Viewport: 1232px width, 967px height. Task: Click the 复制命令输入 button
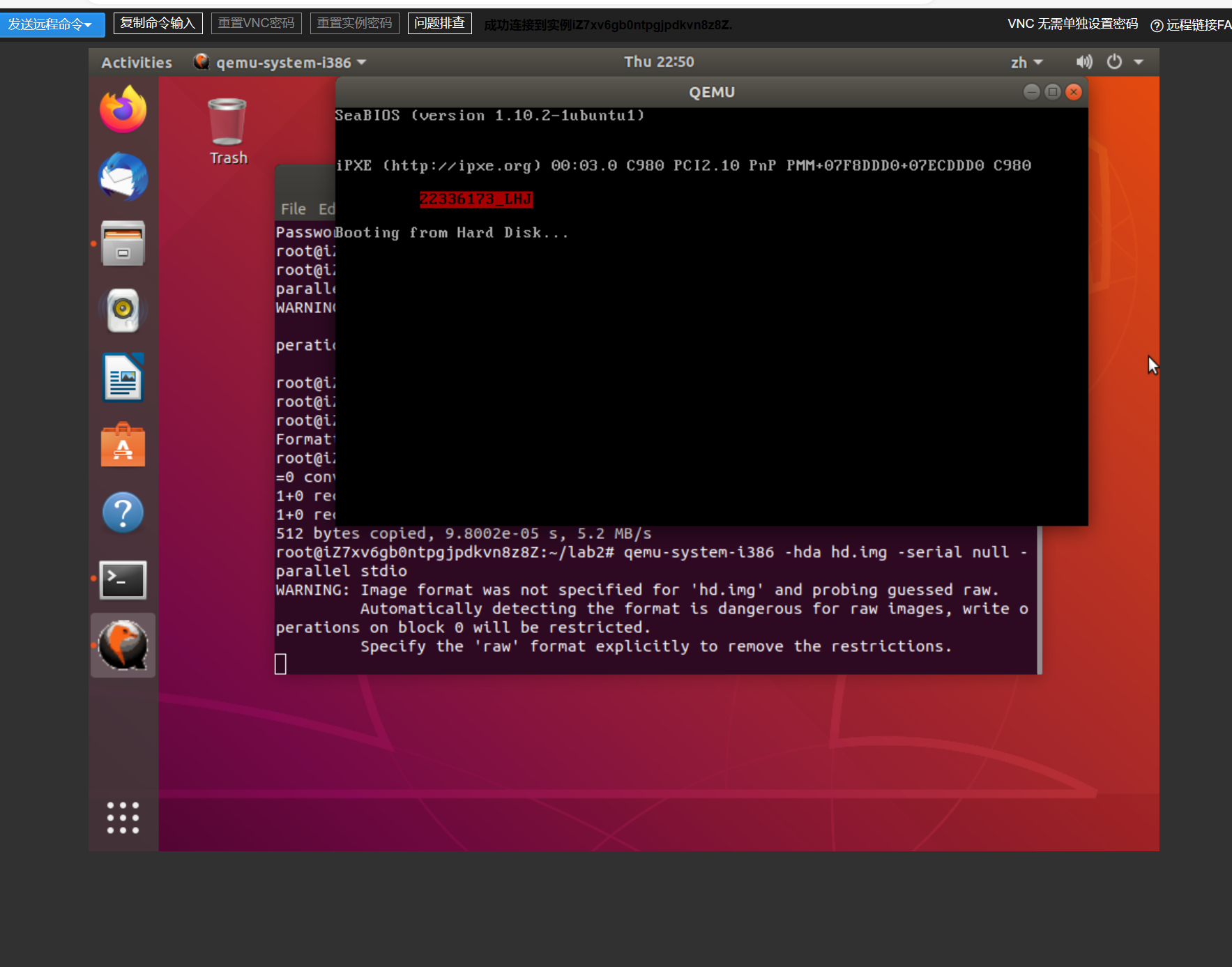pyautogui.click(x=158, y=23)
